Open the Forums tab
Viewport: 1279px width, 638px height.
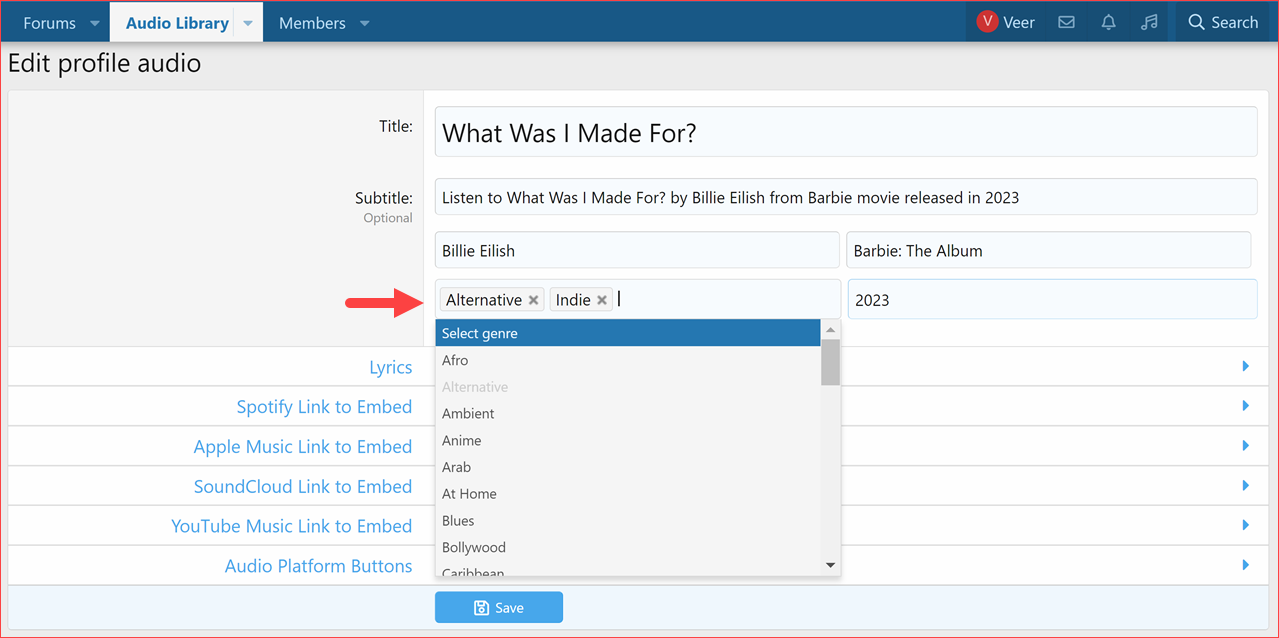49,23
